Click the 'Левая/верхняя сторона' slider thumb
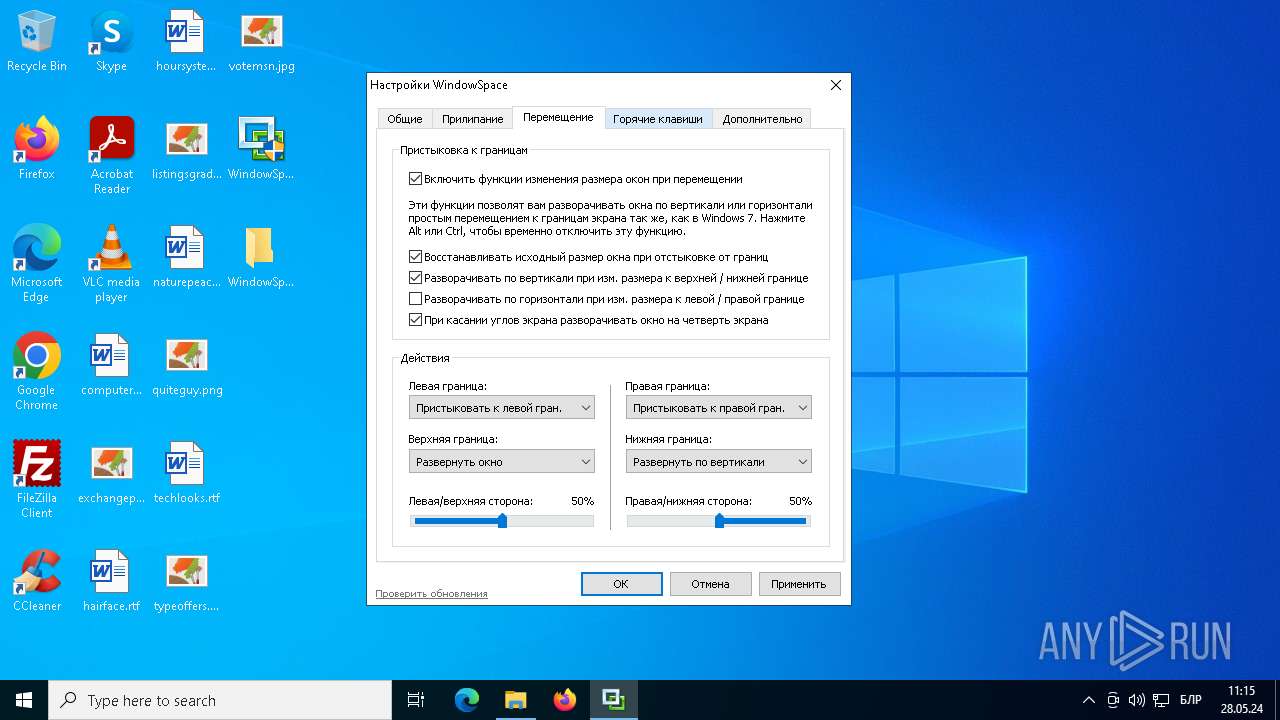Image resolution: width=1280 pixels, height=720 pixels. [x=502, y=521]
